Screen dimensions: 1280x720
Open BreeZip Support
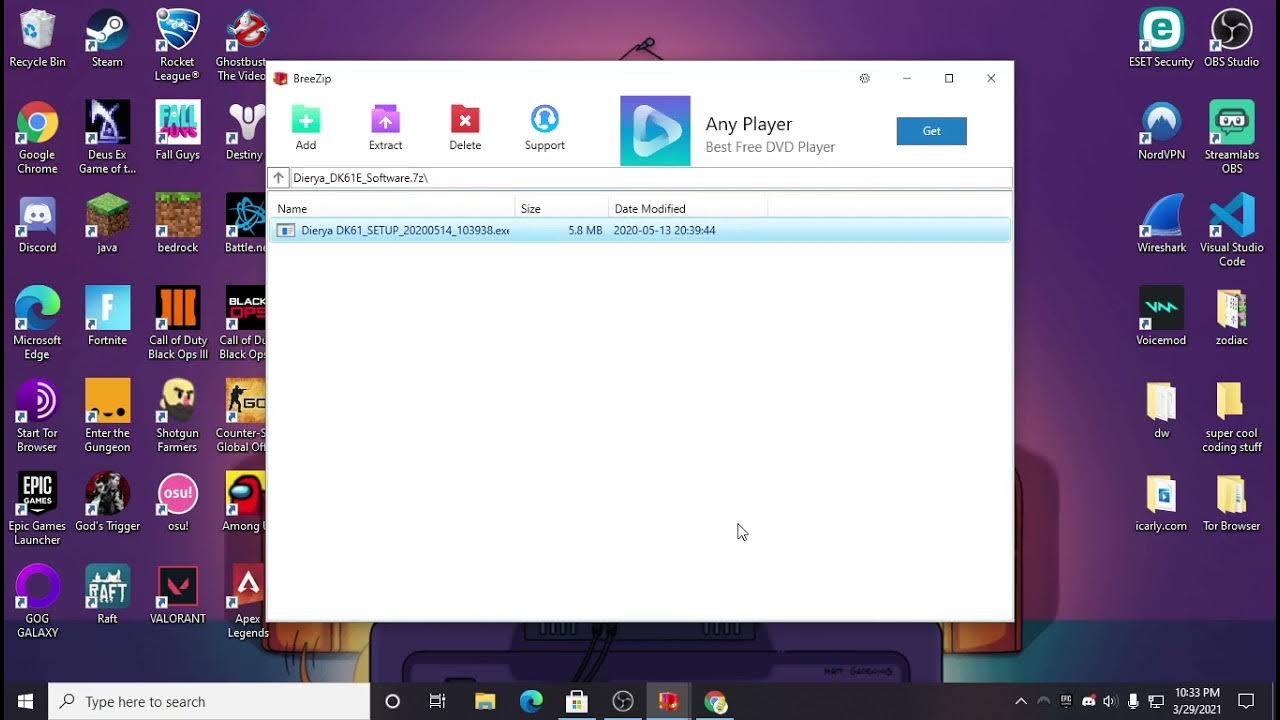coord(544,128)
